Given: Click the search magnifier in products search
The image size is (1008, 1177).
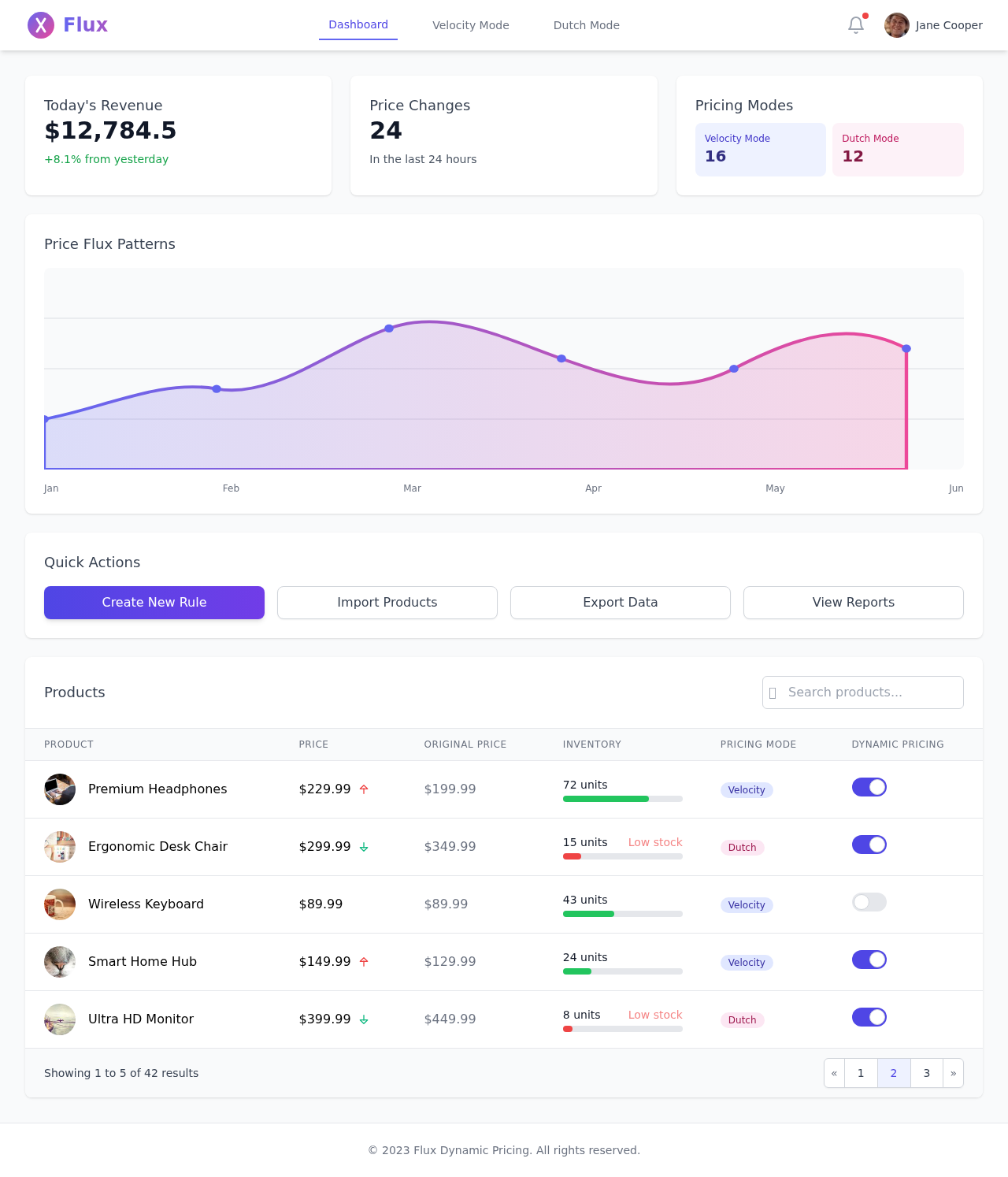Looking at the screenshot, I should click(x=774, y=692).
